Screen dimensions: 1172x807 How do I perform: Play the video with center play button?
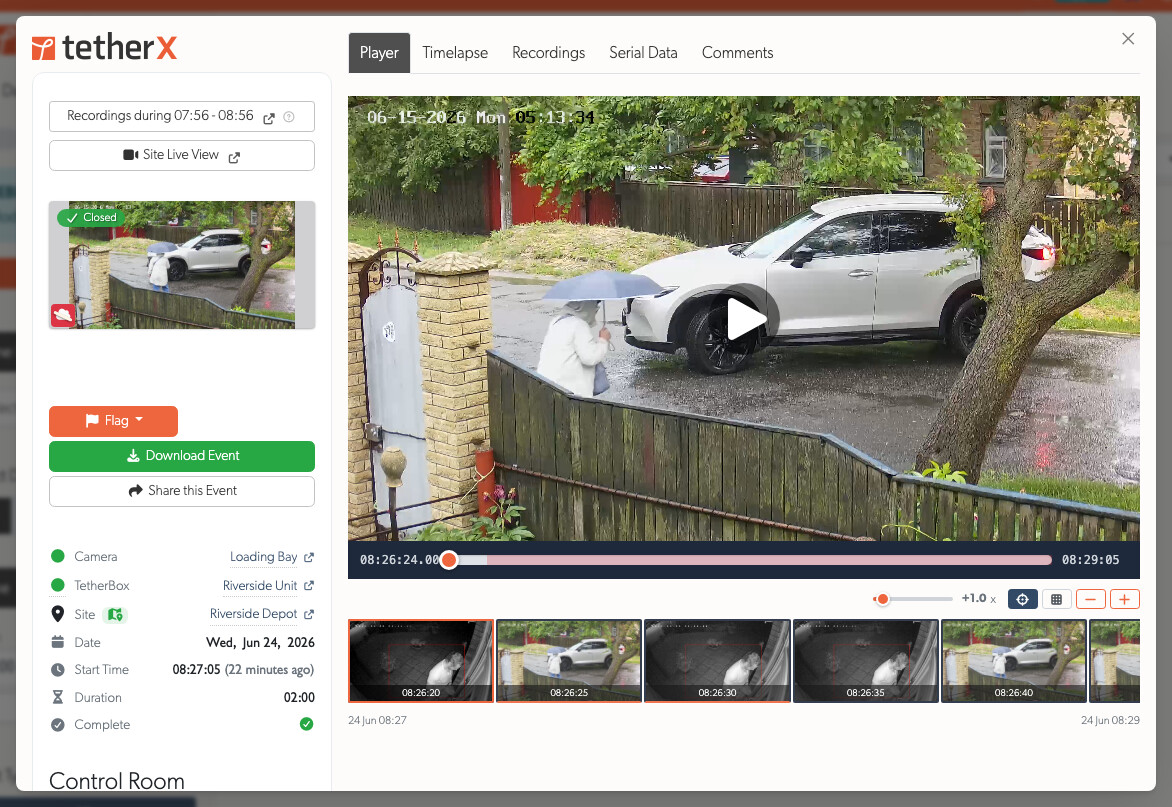tap(744, 319)
